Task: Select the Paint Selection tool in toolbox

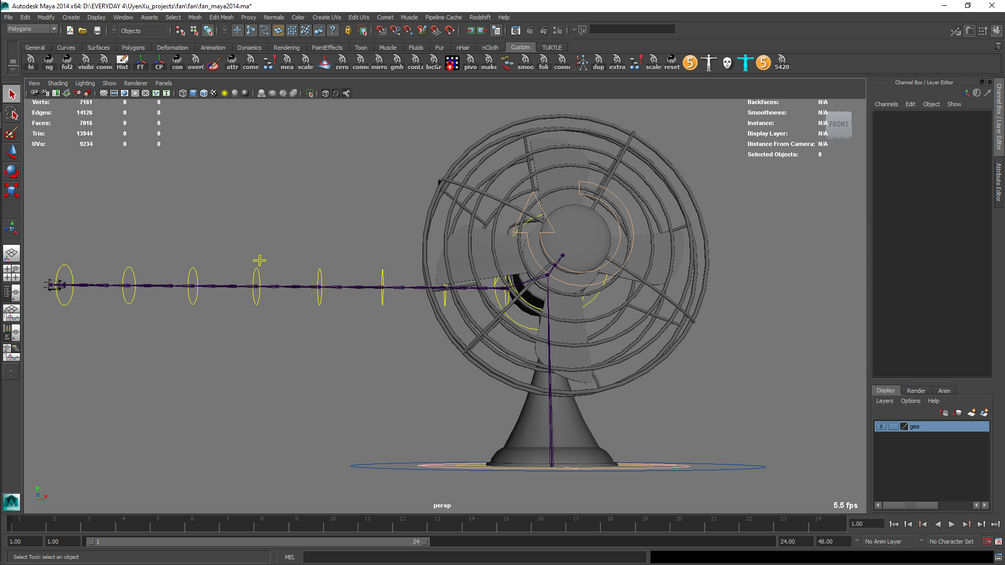Action: point(12,133)
